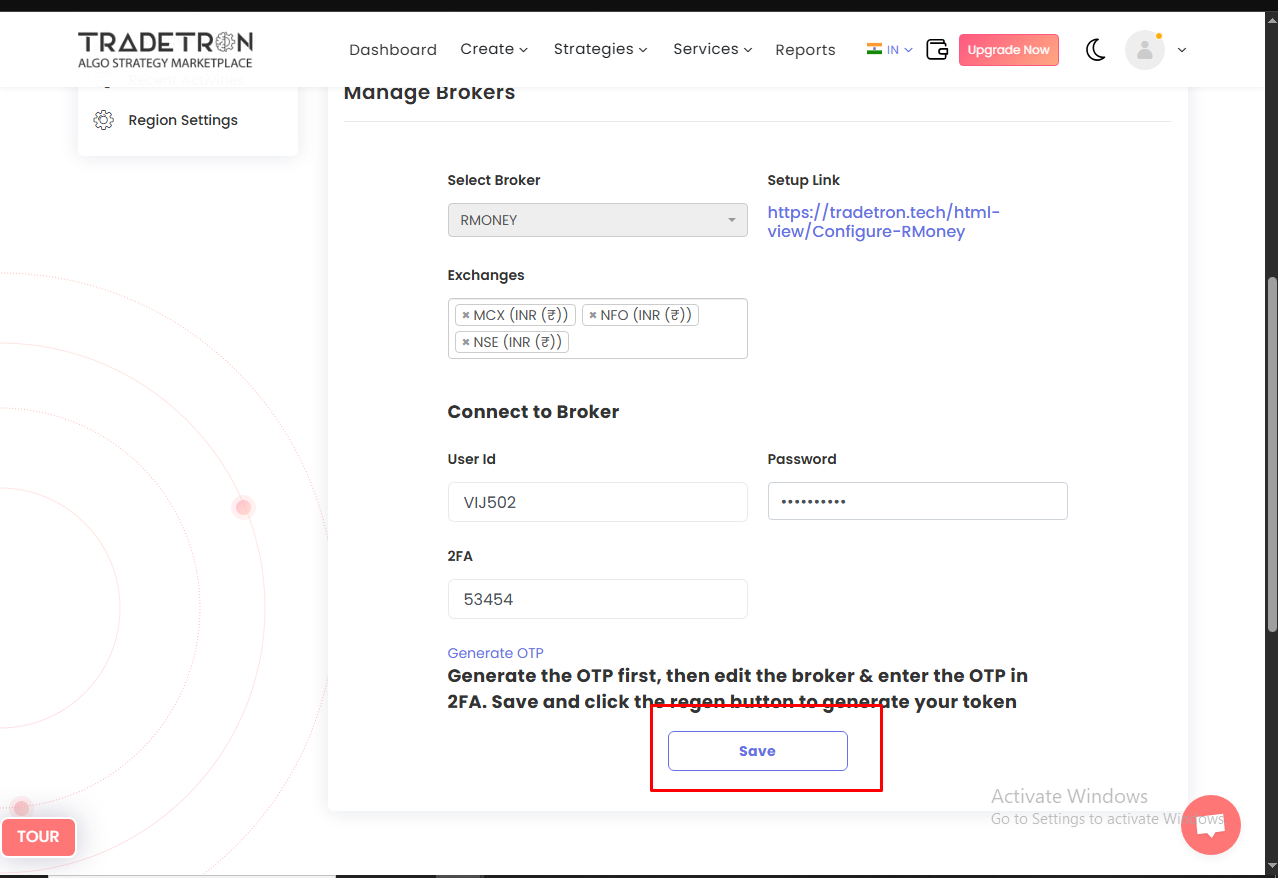1278x878 pixels.
Task: Open the Select Broker RMONEY dropdown
Action: coord(598,220)
